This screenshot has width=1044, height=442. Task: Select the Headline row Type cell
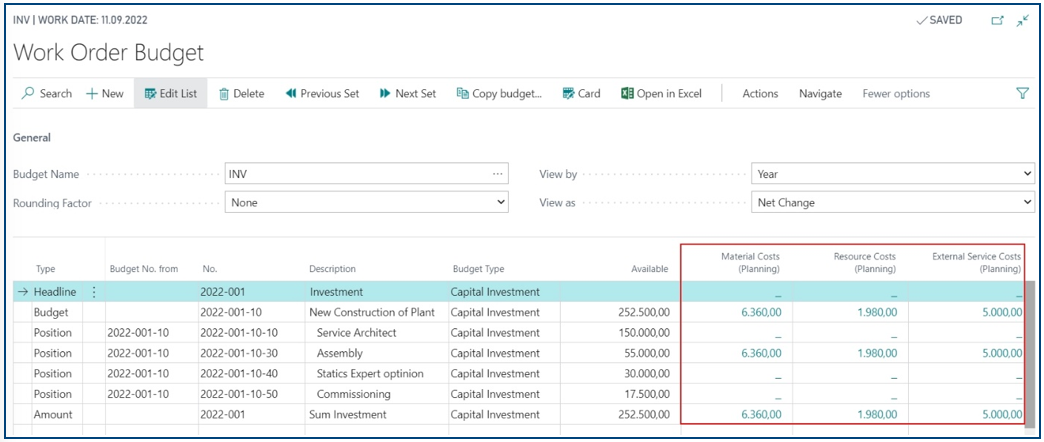tap(55, 292)
